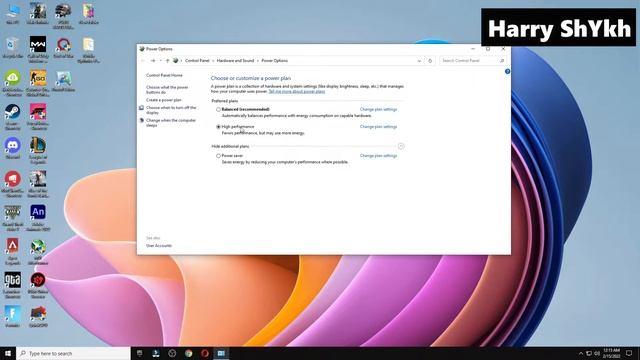Go up one level to Hardware and Sound
This screenshot has height=360, width=640.
(167, 61)
